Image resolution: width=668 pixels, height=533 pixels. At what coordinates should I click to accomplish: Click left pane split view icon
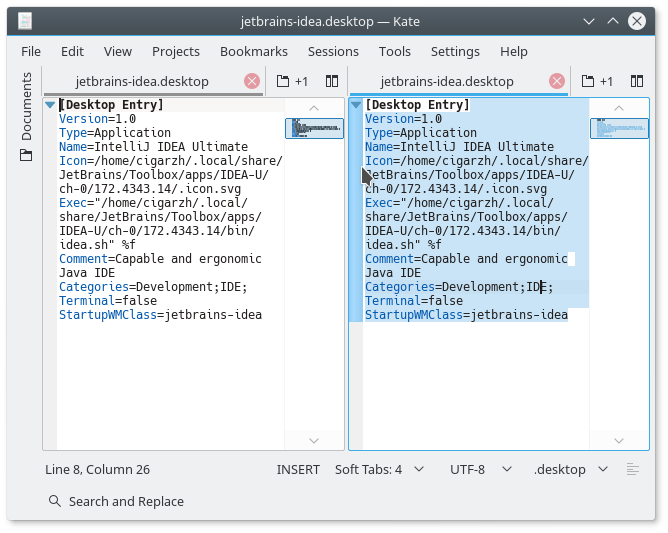click(x=332, y=81)
